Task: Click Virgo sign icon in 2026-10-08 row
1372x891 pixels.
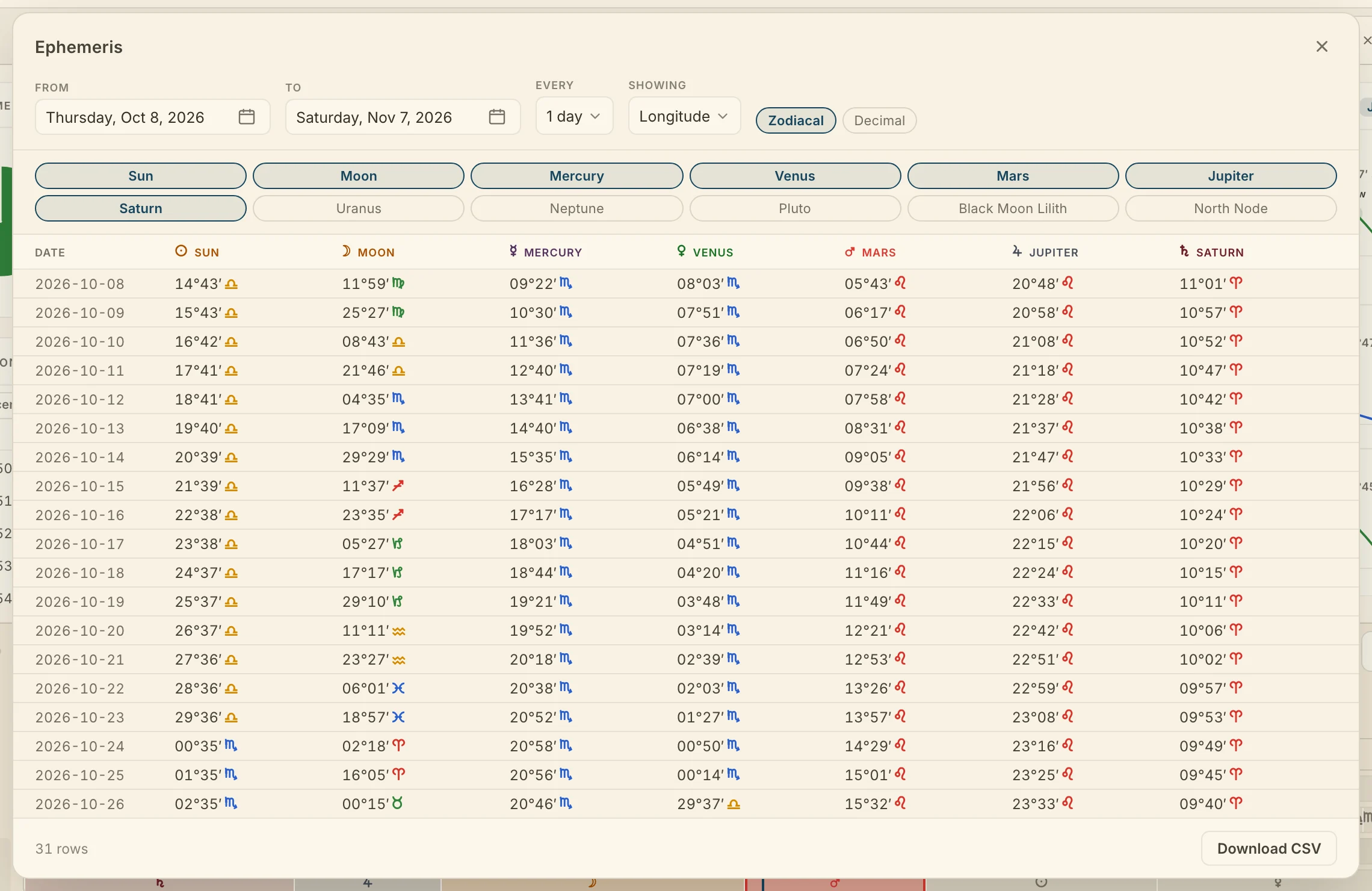Action: (x=398, y=283)
